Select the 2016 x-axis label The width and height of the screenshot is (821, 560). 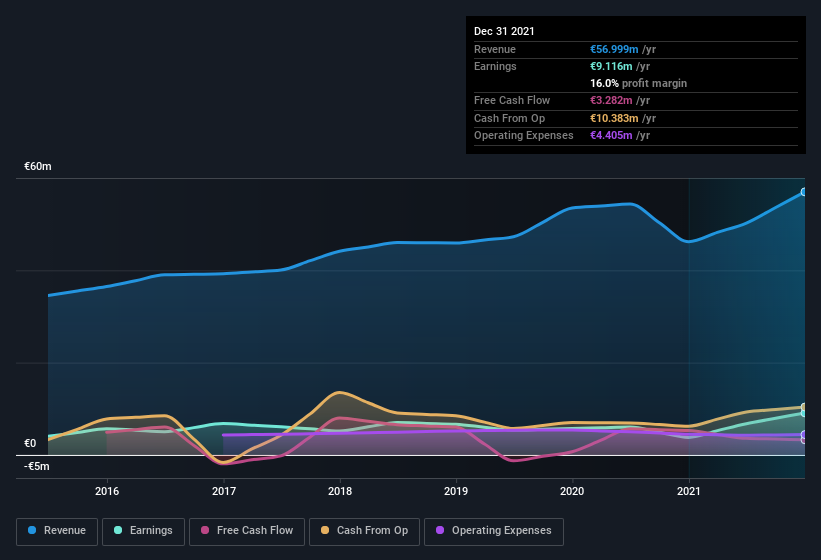click(x=107, y=491)
